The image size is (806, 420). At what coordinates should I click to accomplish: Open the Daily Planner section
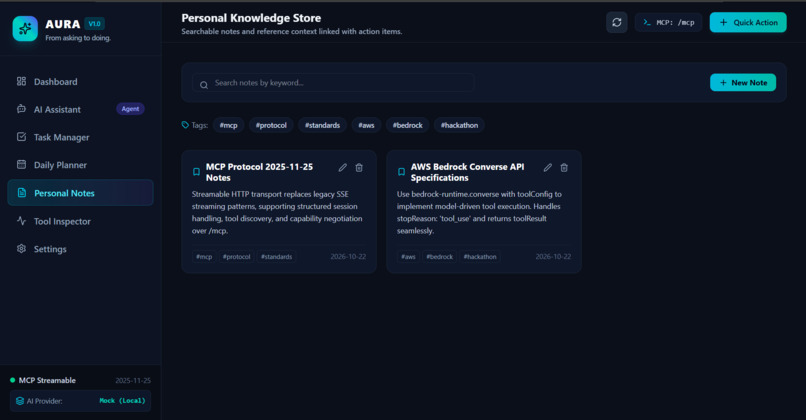80,165
